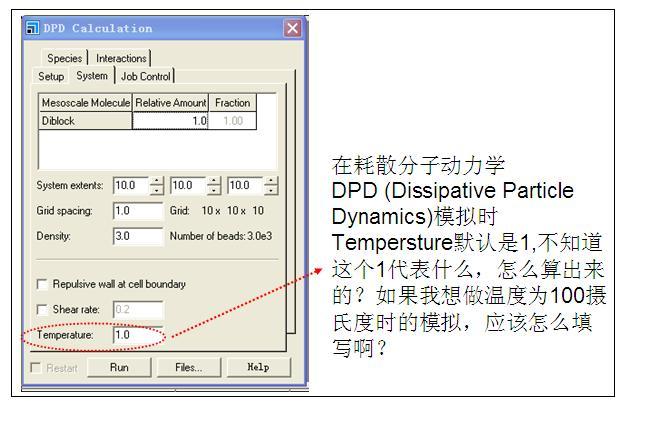
Task: Switch to the Species tab
Action: pyautogui.click(x=65, y=58)
